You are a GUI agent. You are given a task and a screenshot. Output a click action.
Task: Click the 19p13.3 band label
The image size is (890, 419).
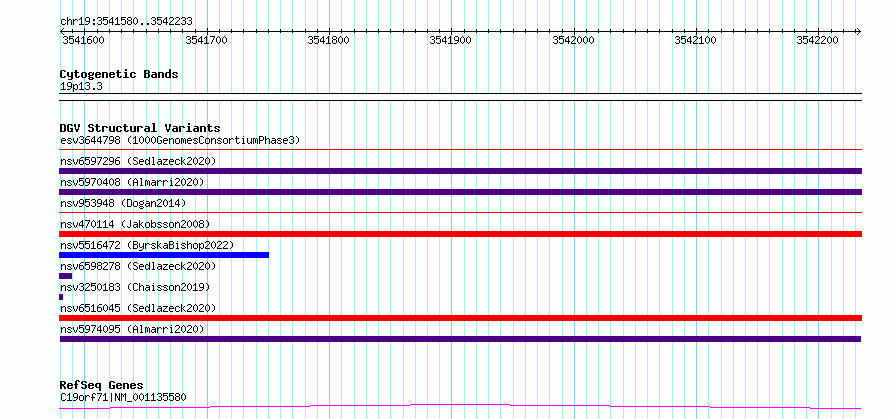[81, 87]
